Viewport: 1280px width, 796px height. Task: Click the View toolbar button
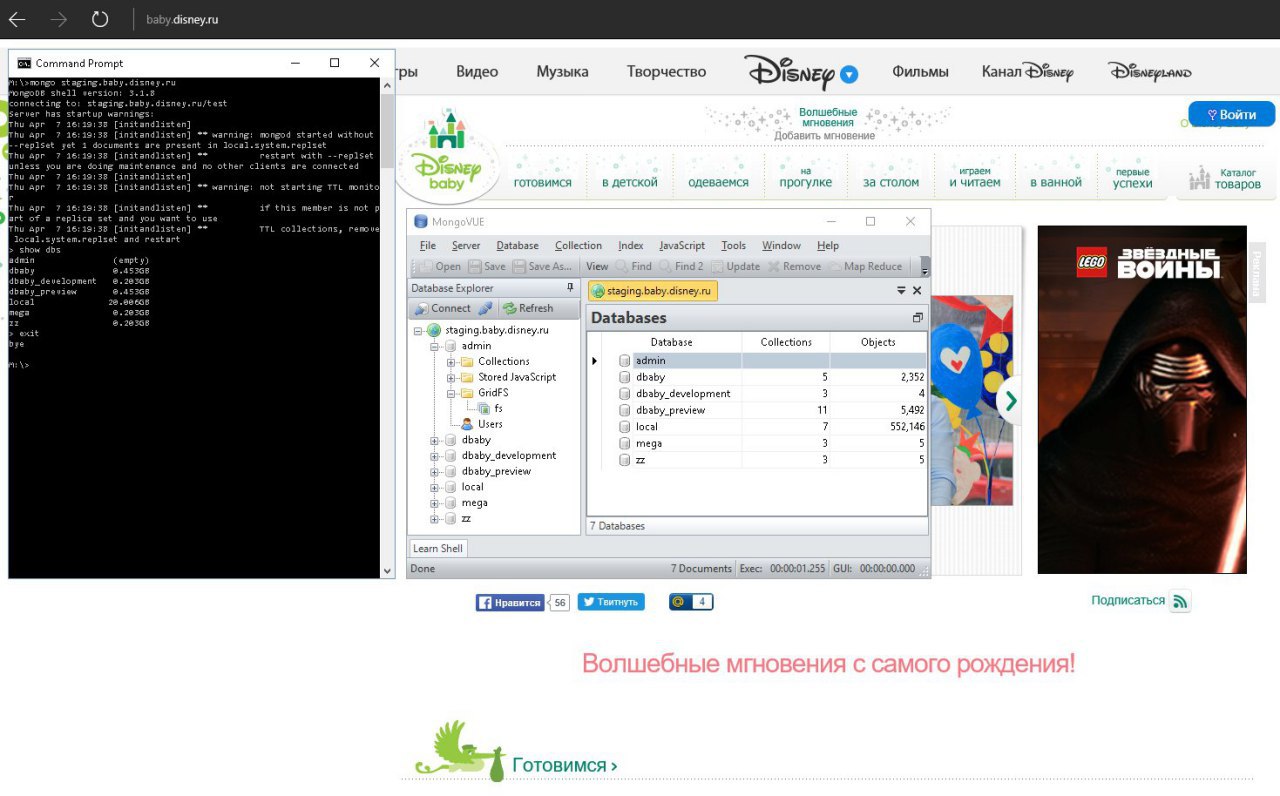597,267
